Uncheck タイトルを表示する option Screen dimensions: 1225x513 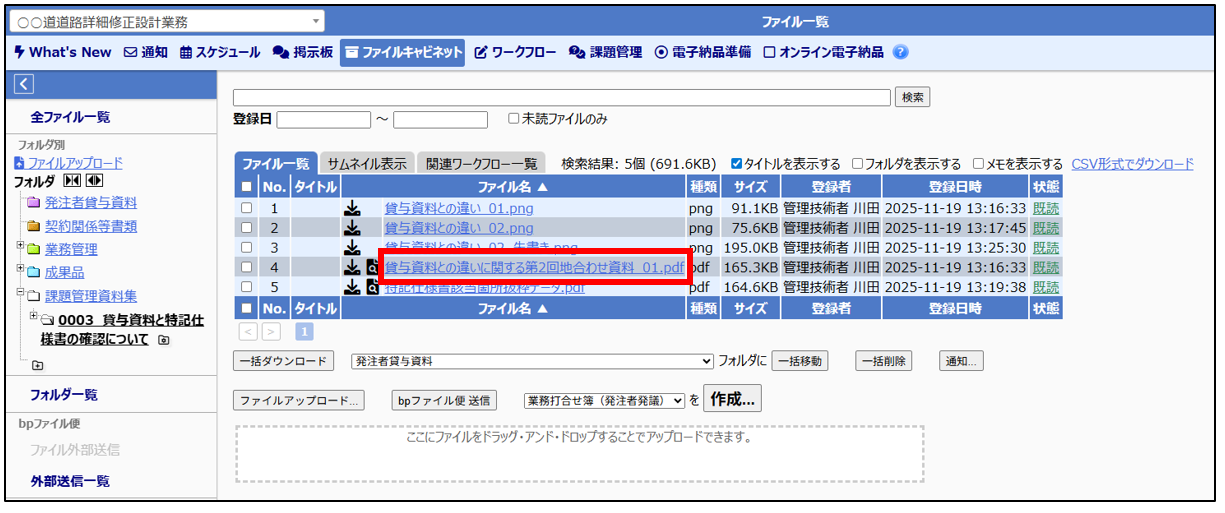coord(737,164)
